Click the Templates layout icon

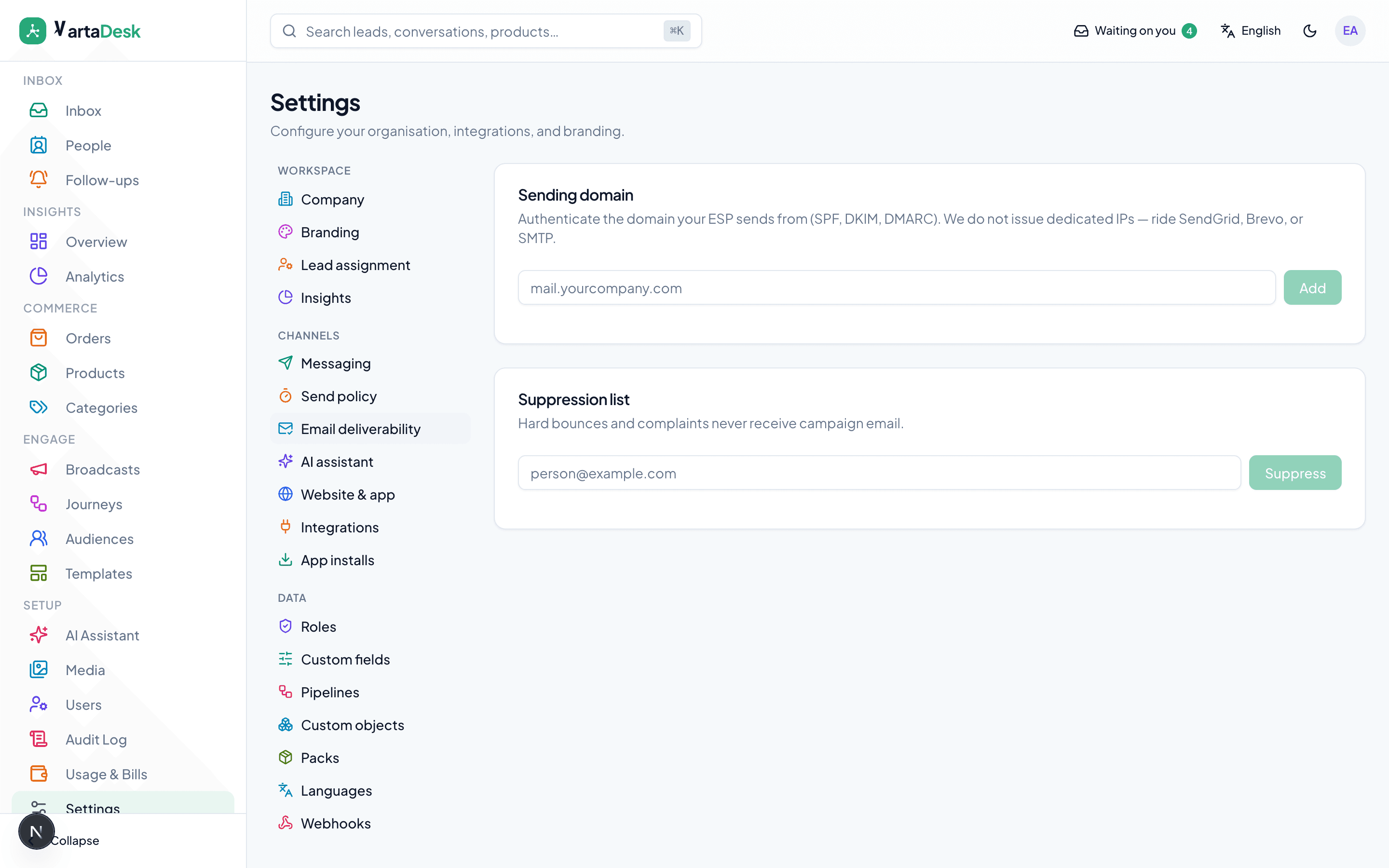click(x=39, y=573)
